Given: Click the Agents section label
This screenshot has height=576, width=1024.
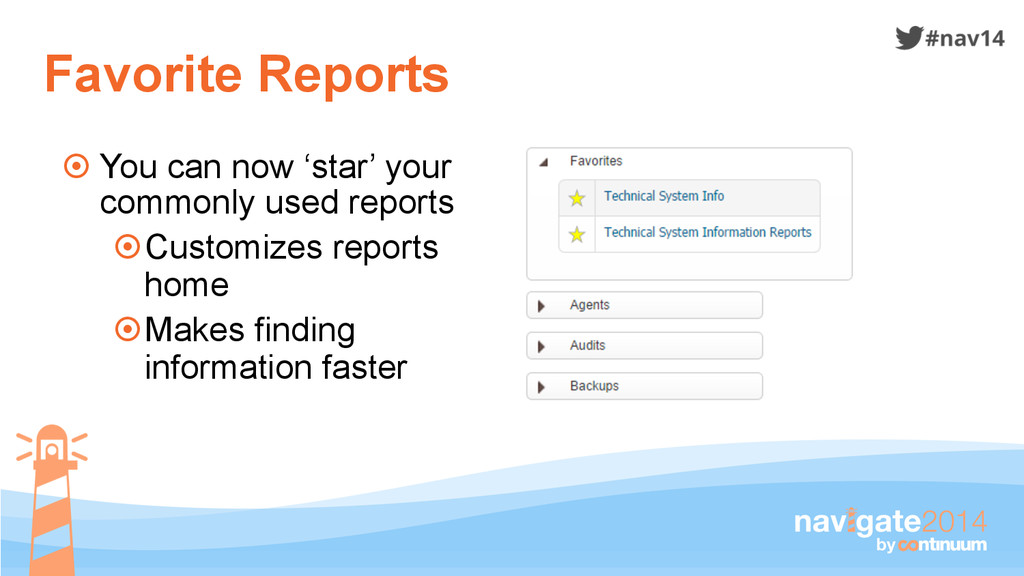Looking at the screenshot, I should tap(590, 305).
